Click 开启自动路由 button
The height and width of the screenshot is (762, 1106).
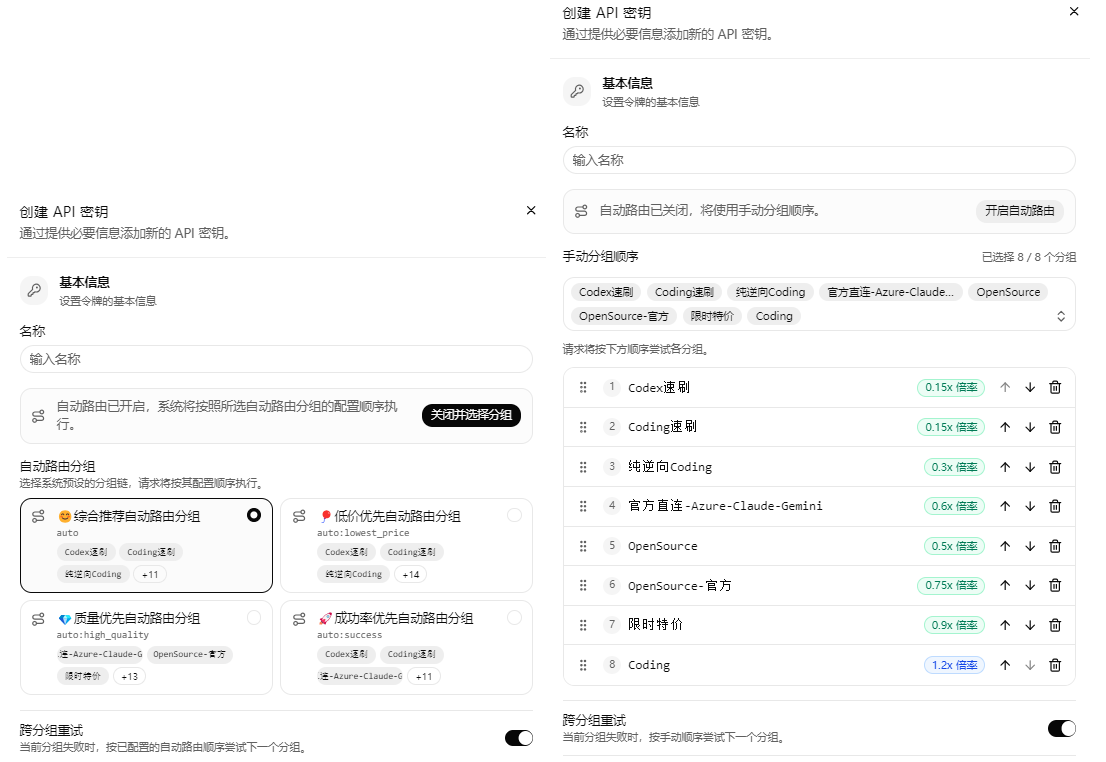pos(1020,211)
